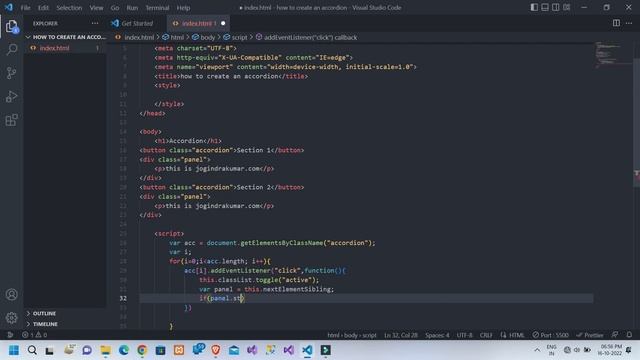
Task: Click Port : 5500 Live Server status
Action: pyautogui.click(x=550, y=335)
